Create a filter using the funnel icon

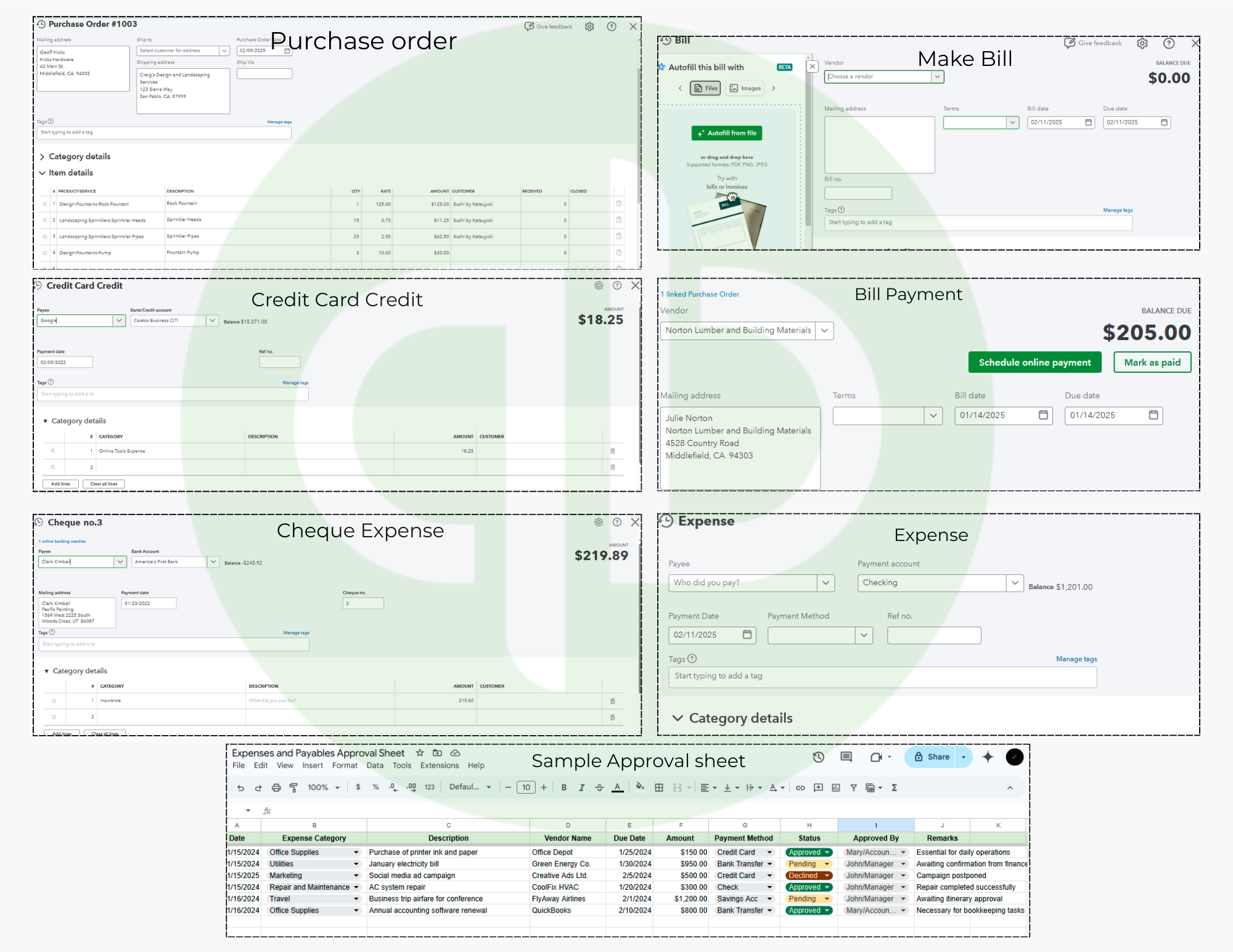pos(853,787)
